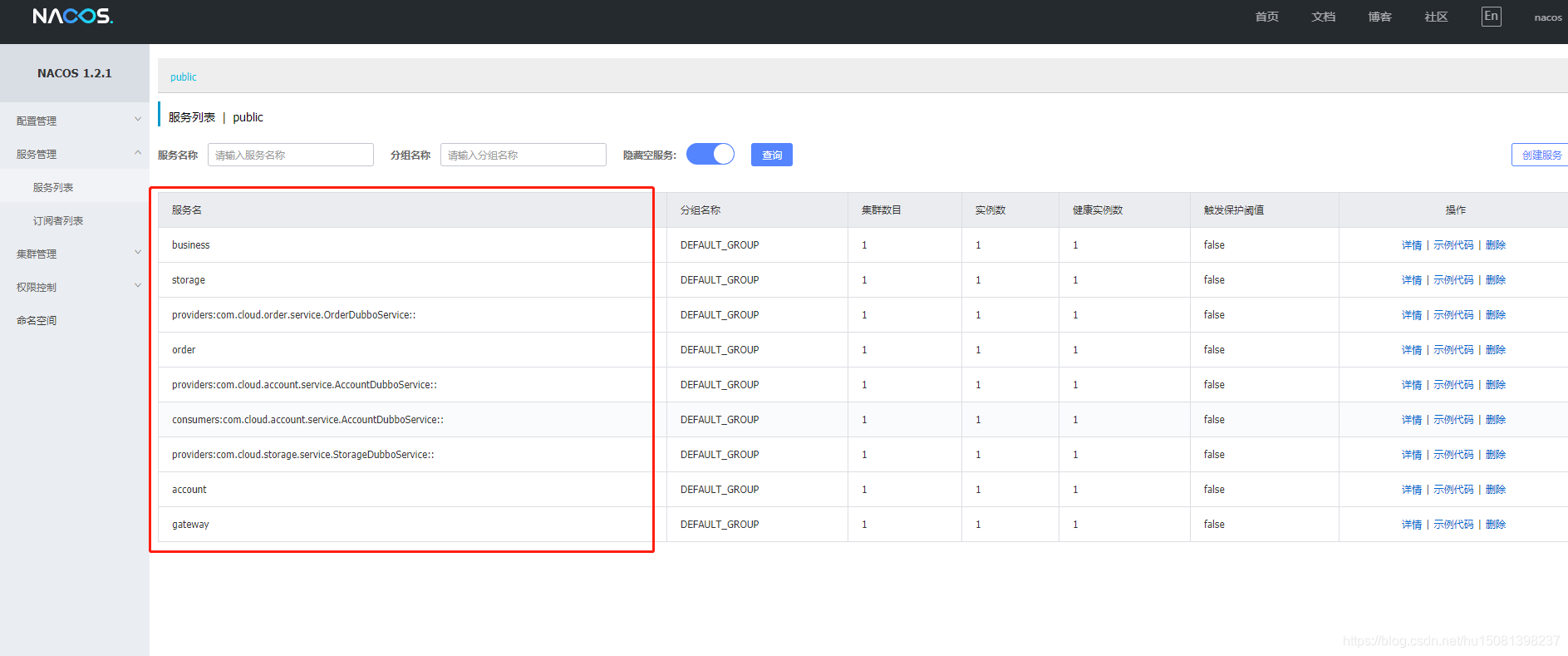Expand the 集群管理 menu

coord(75,254)
